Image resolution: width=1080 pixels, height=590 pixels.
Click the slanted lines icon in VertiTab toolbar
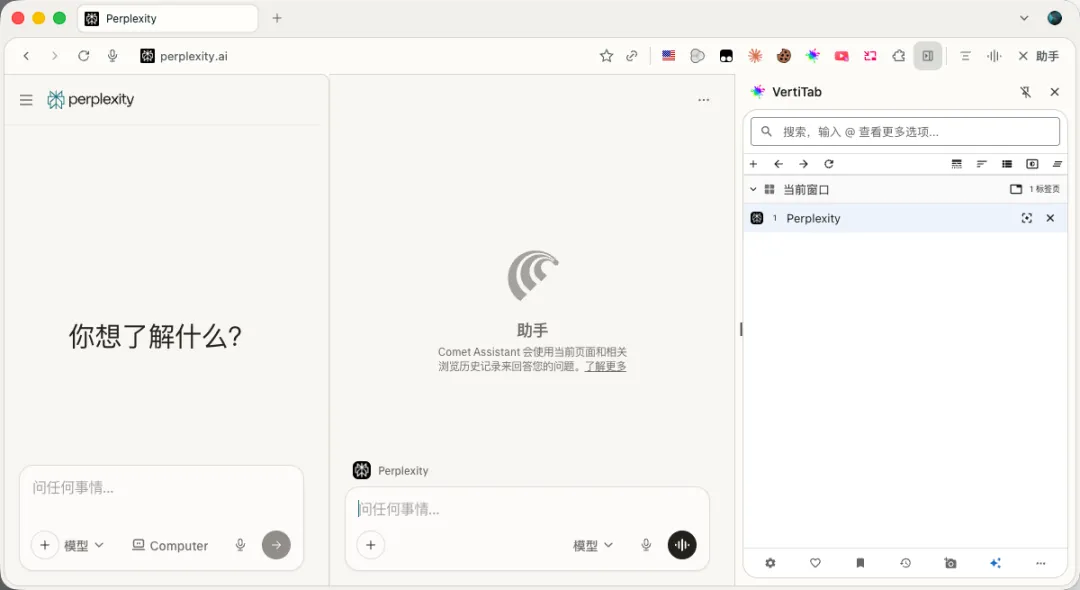click(x=1057, y=164)
